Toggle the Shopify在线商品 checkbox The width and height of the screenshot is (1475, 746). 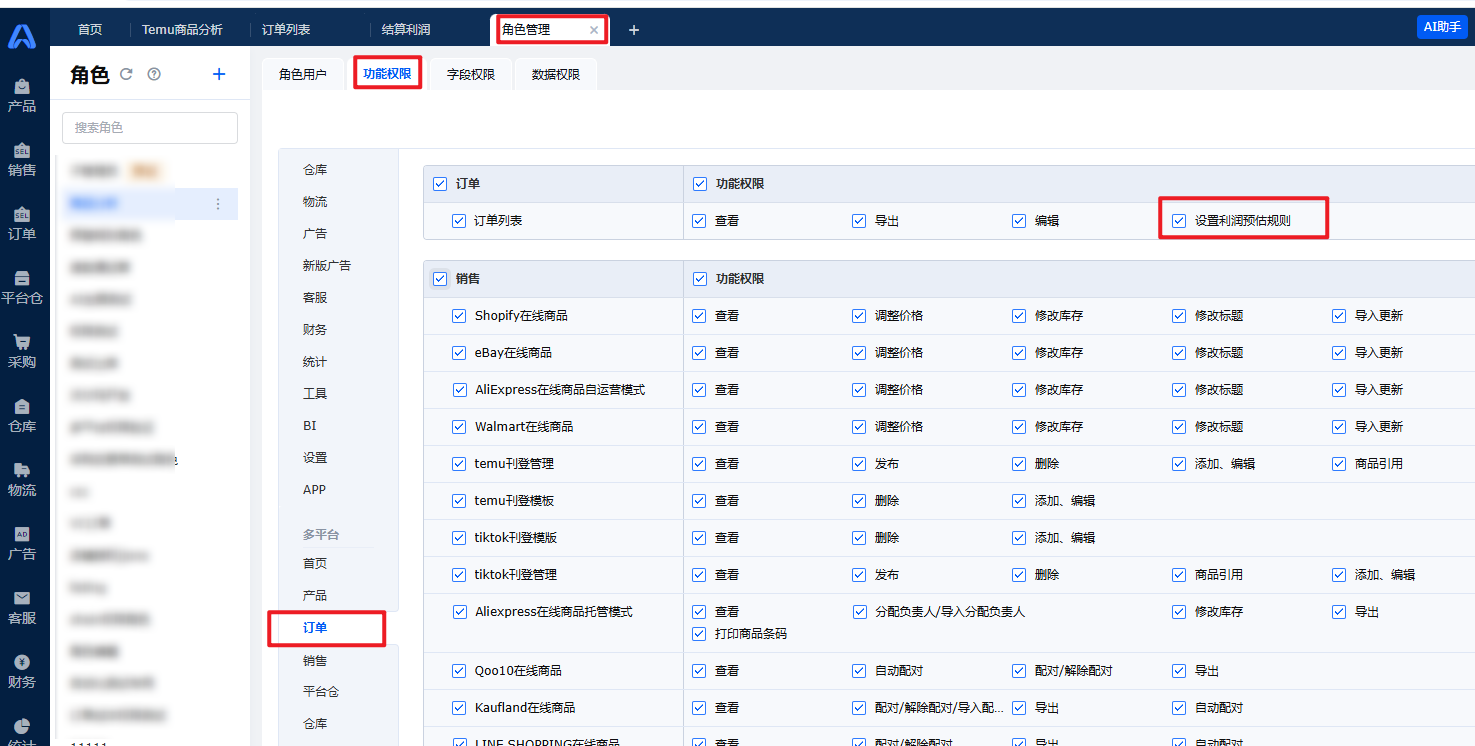pyautogui.click(x=459, y=316)
